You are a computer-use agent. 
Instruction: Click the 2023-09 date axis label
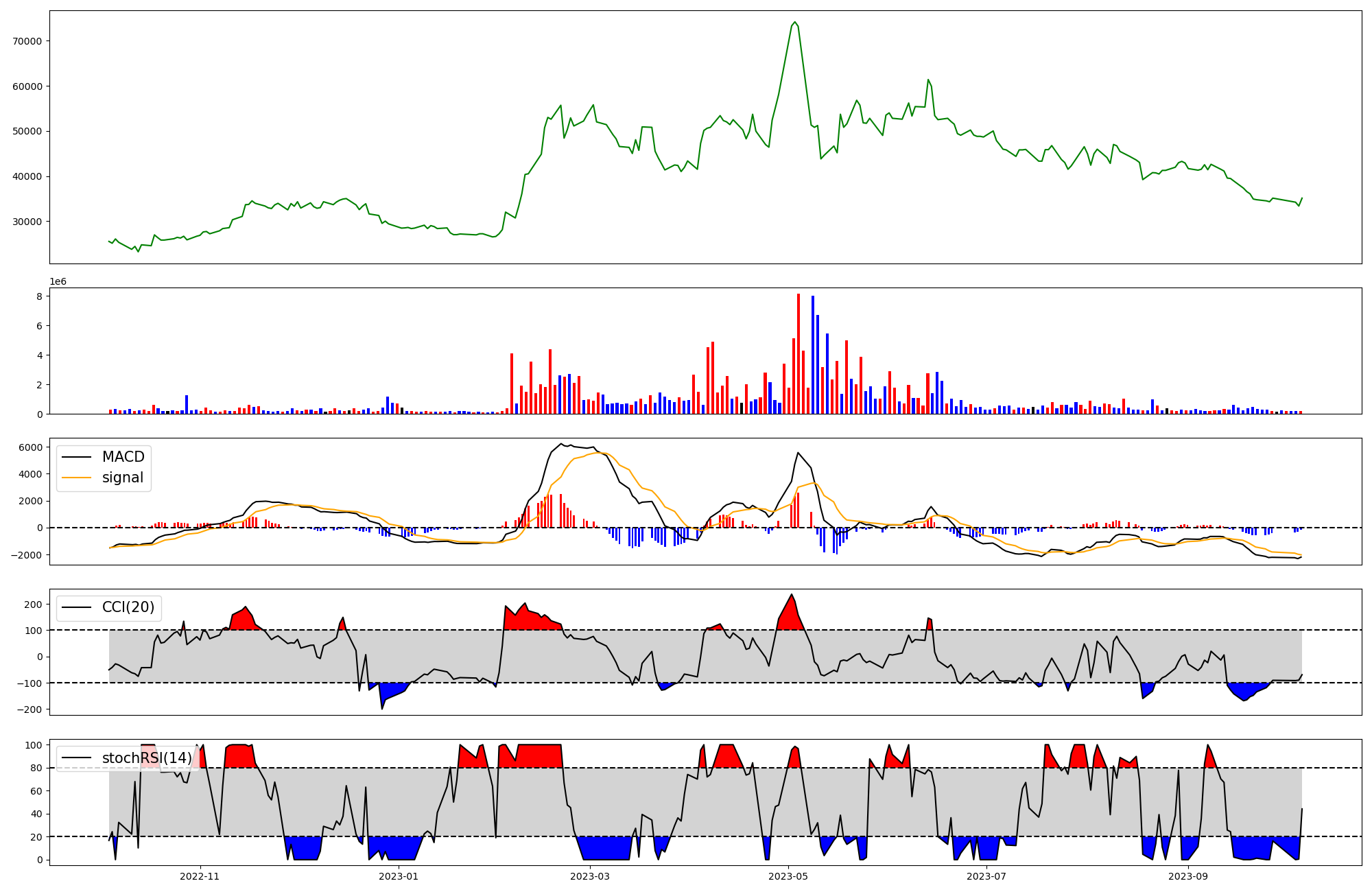coord(1188,876)
